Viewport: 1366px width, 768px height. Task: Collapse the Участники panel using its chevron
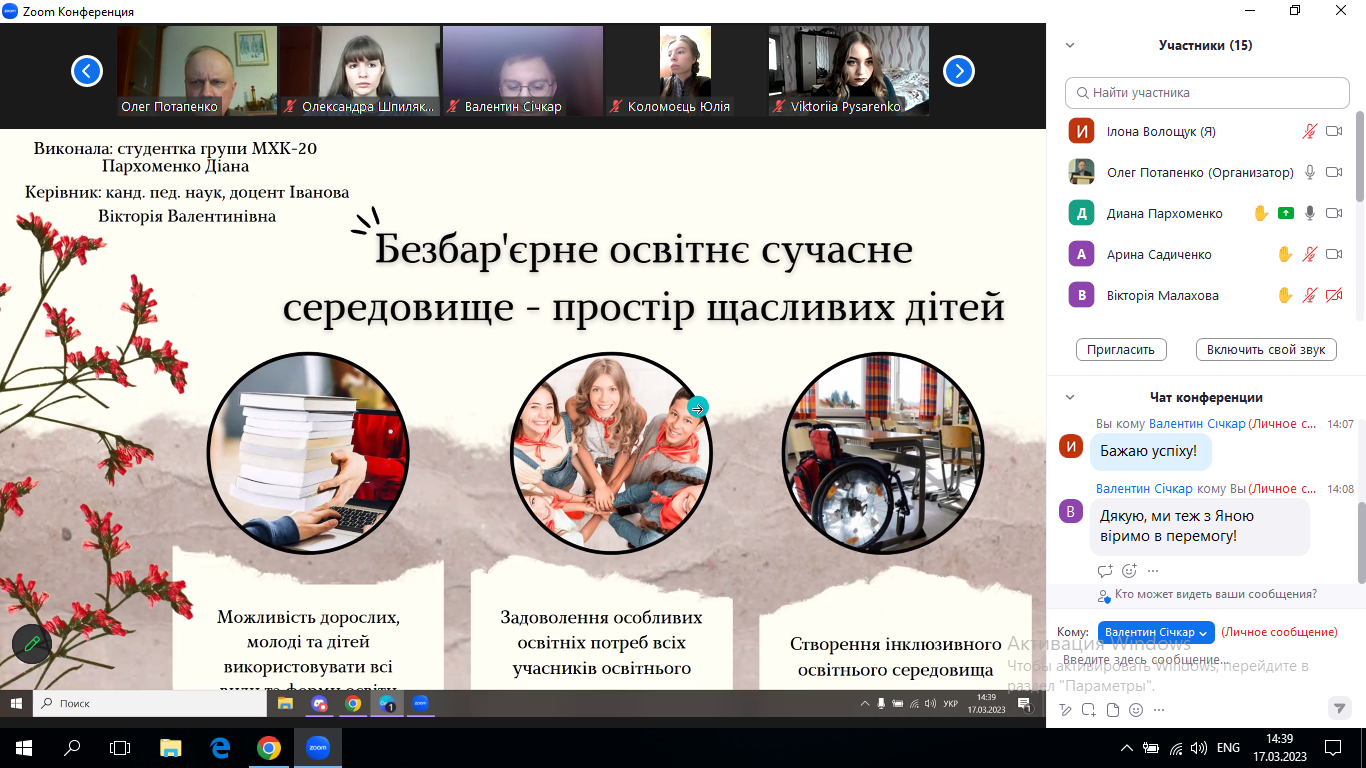[1070, 45]
